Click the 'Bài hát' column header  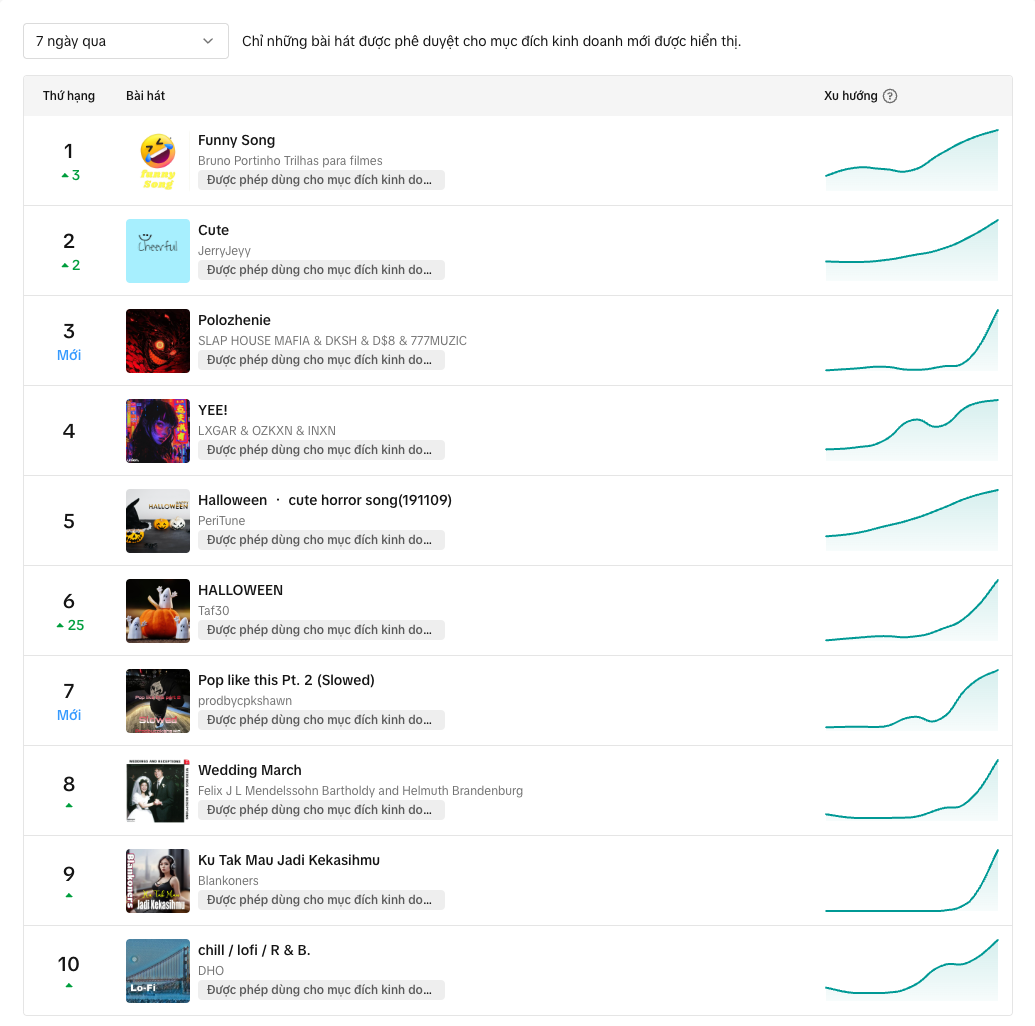tap(145, 96)
